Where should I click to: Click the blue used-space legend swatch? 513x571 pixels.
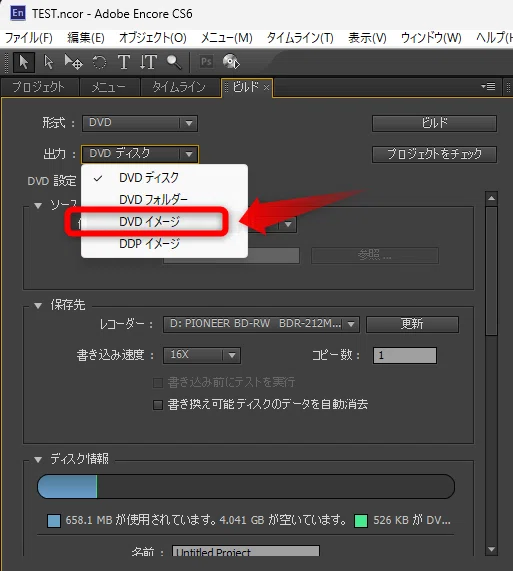tap(54, 521)
